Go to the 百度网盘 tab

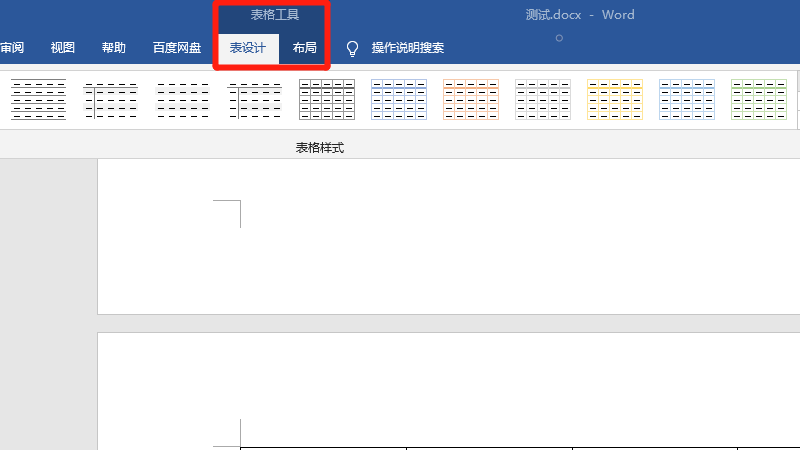(x=177, y=48)
